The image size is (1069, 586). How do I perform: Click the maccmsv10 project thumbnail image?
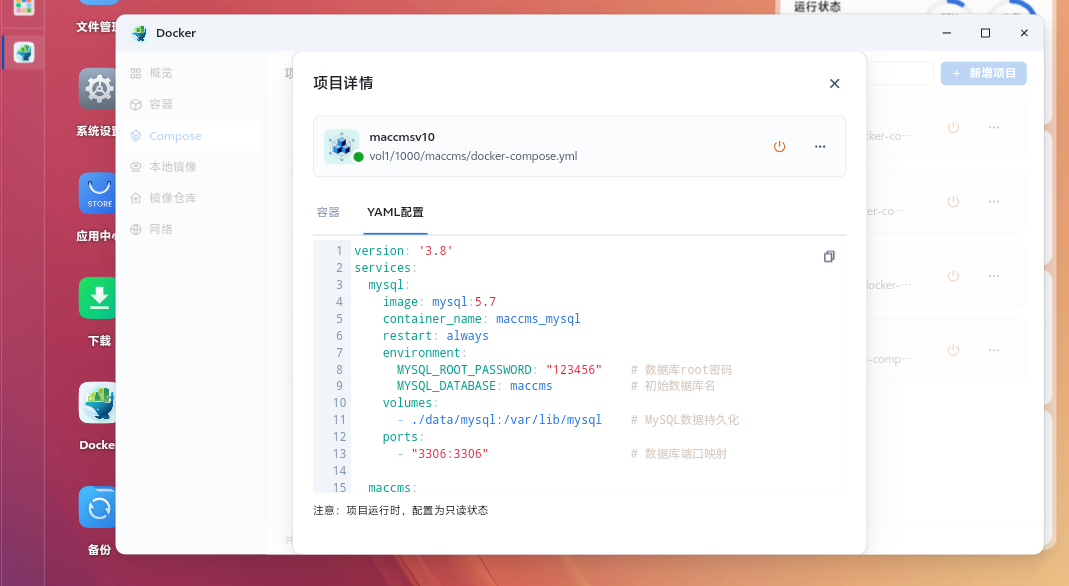pos(343,145)
